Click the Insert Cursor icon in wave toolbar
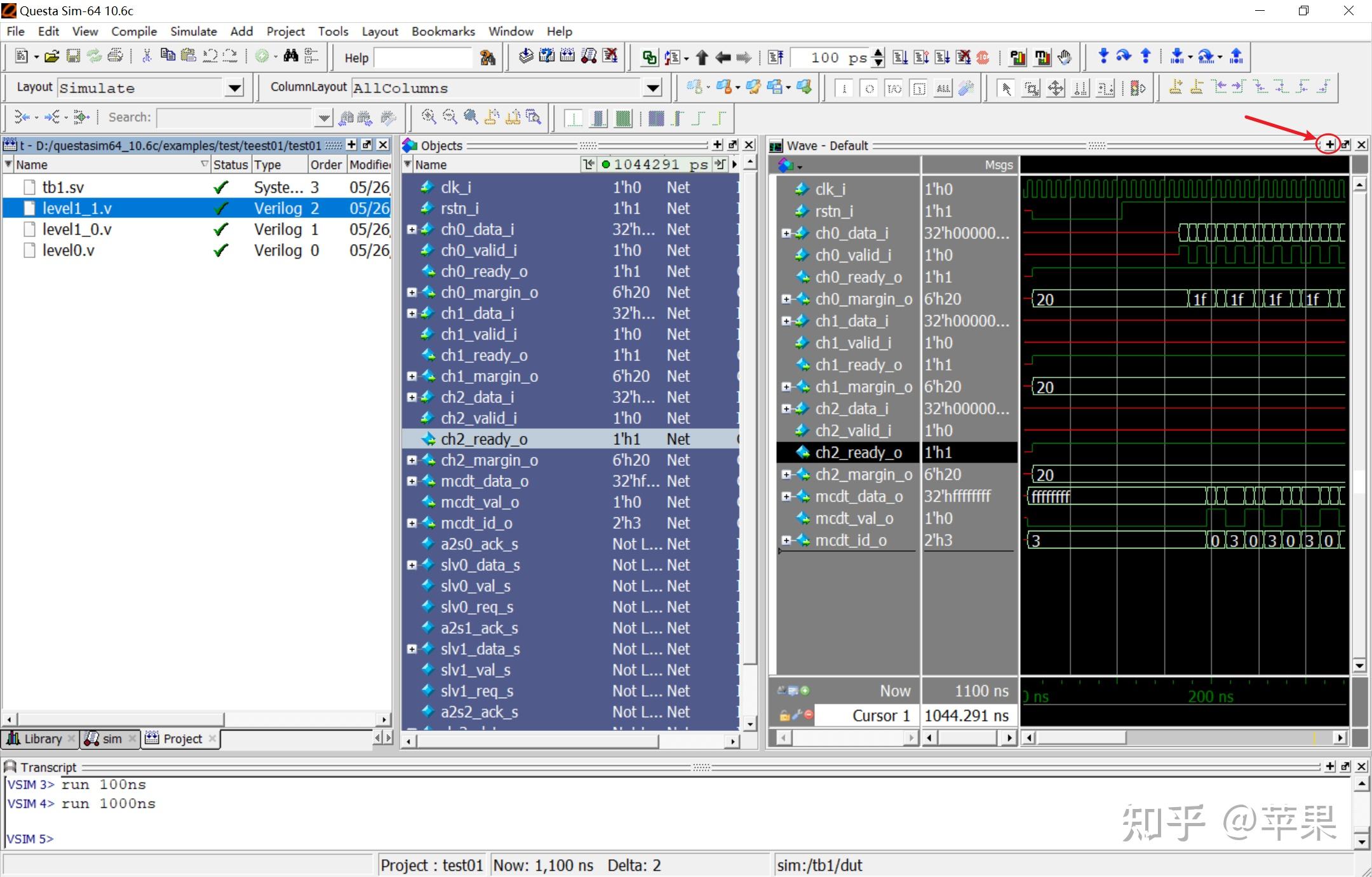 pyautogui.click(x=1175, y=88)
